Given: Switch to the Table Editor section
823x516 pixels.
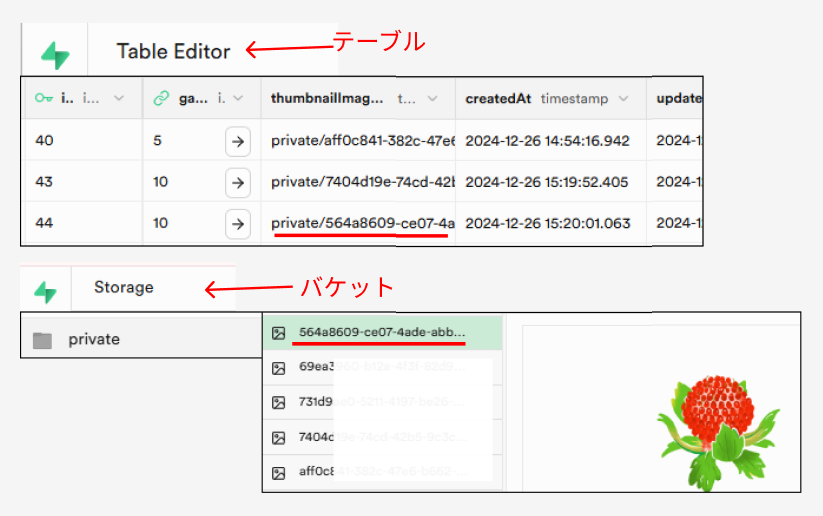Looking at the screenshot, I should [x=173, y=52].
